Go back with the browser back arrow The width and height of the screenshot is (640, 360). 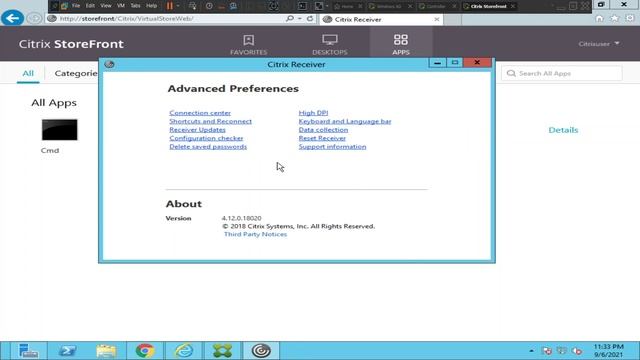12,18
